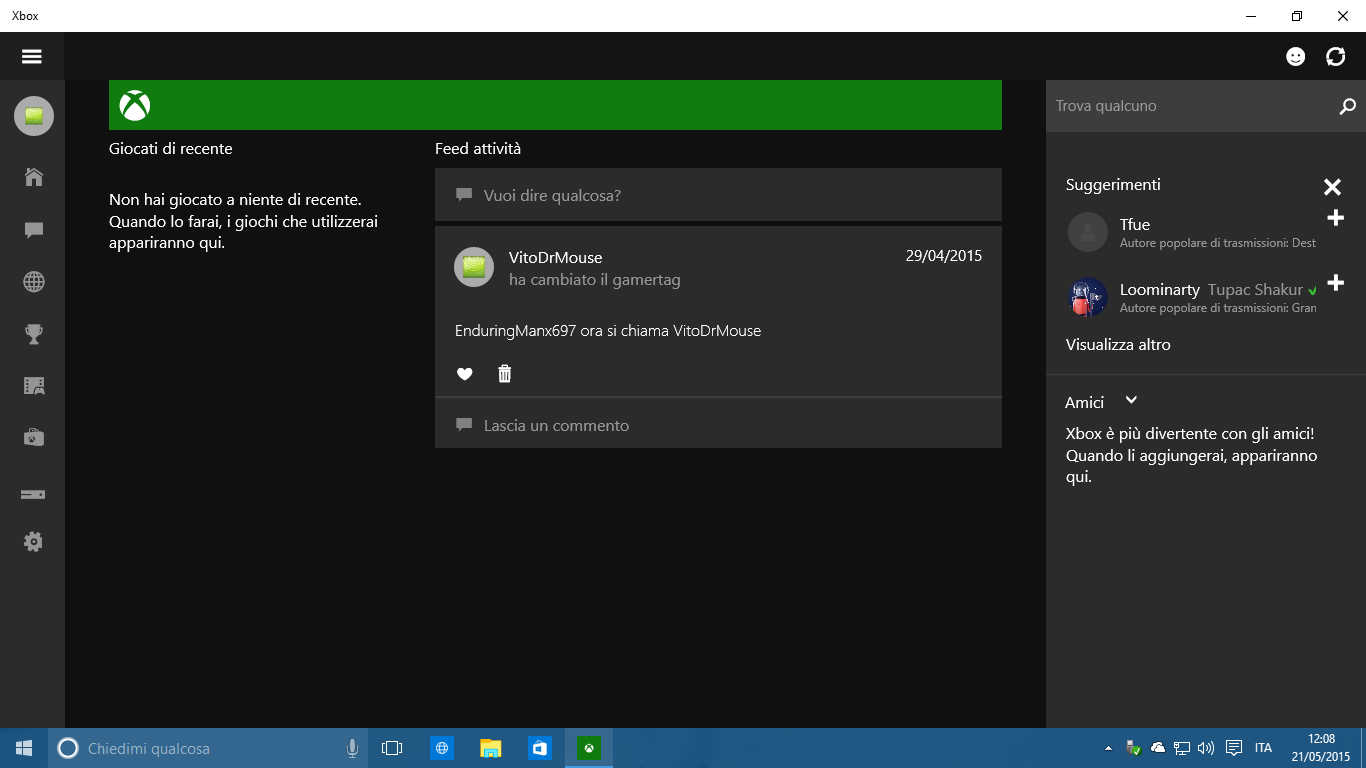
Task: Go to Home in sidebar
Action: click(x=33, y=177)
